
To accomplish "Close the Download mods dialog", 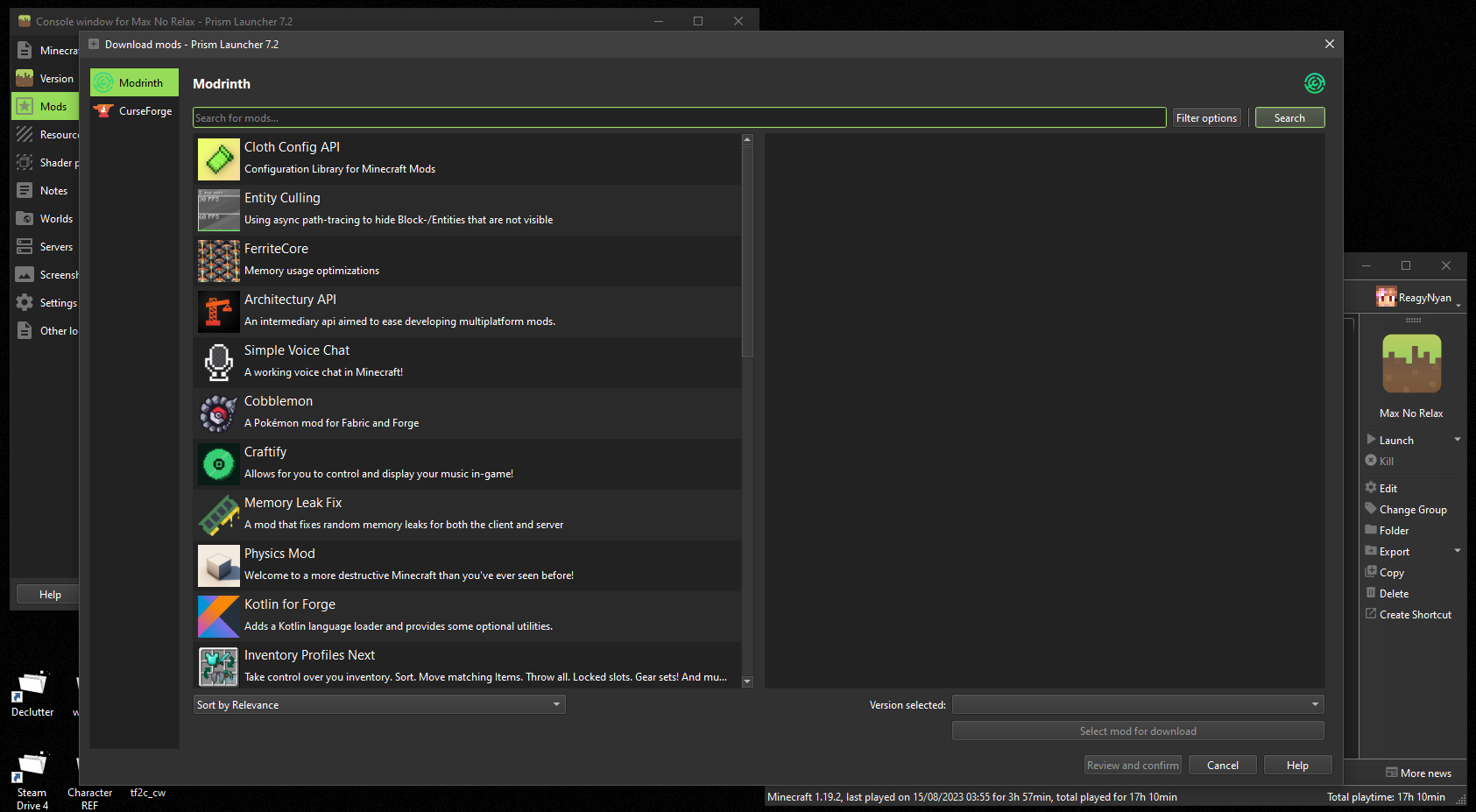I will [x=1329, y=44].
